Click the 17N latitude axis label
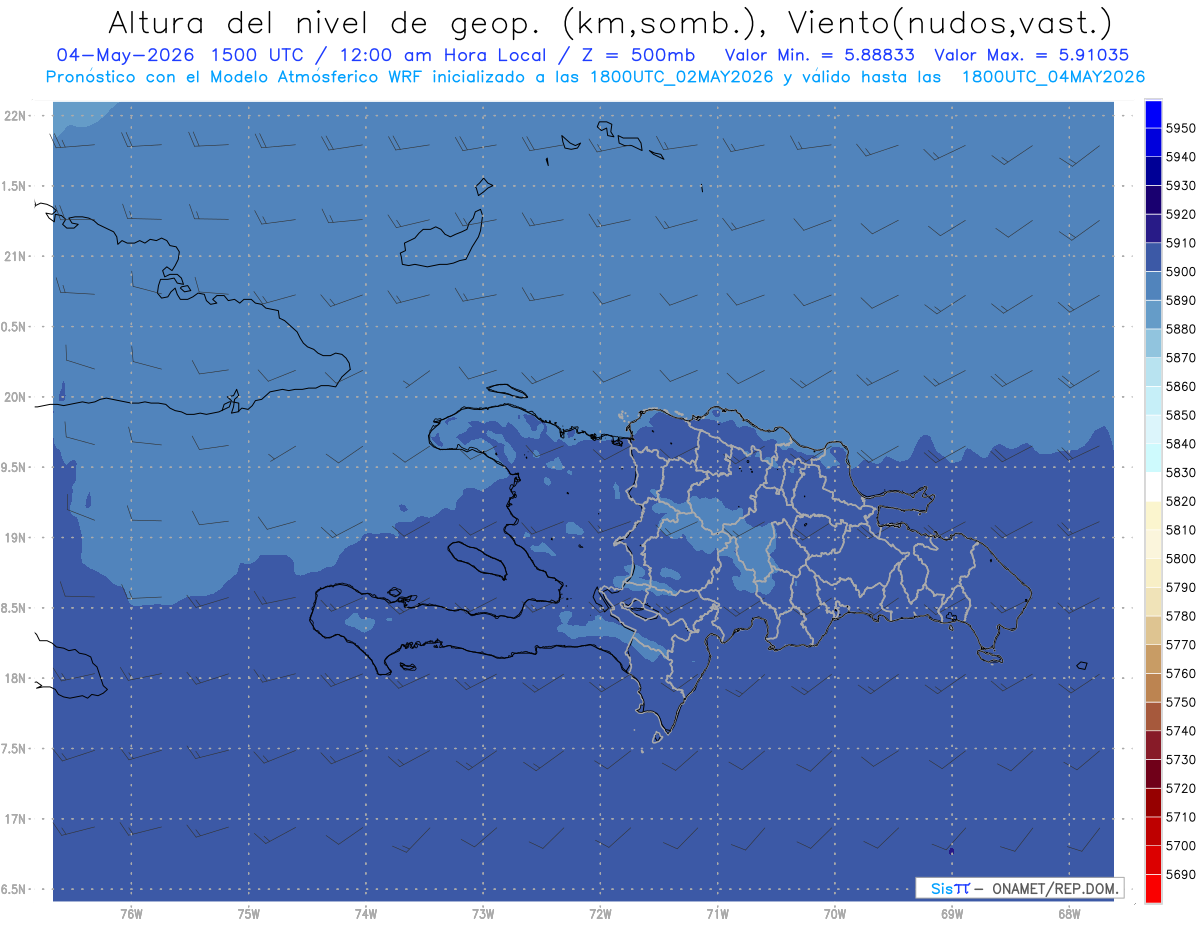1200x927 pixels. click(x=17, y=819)
